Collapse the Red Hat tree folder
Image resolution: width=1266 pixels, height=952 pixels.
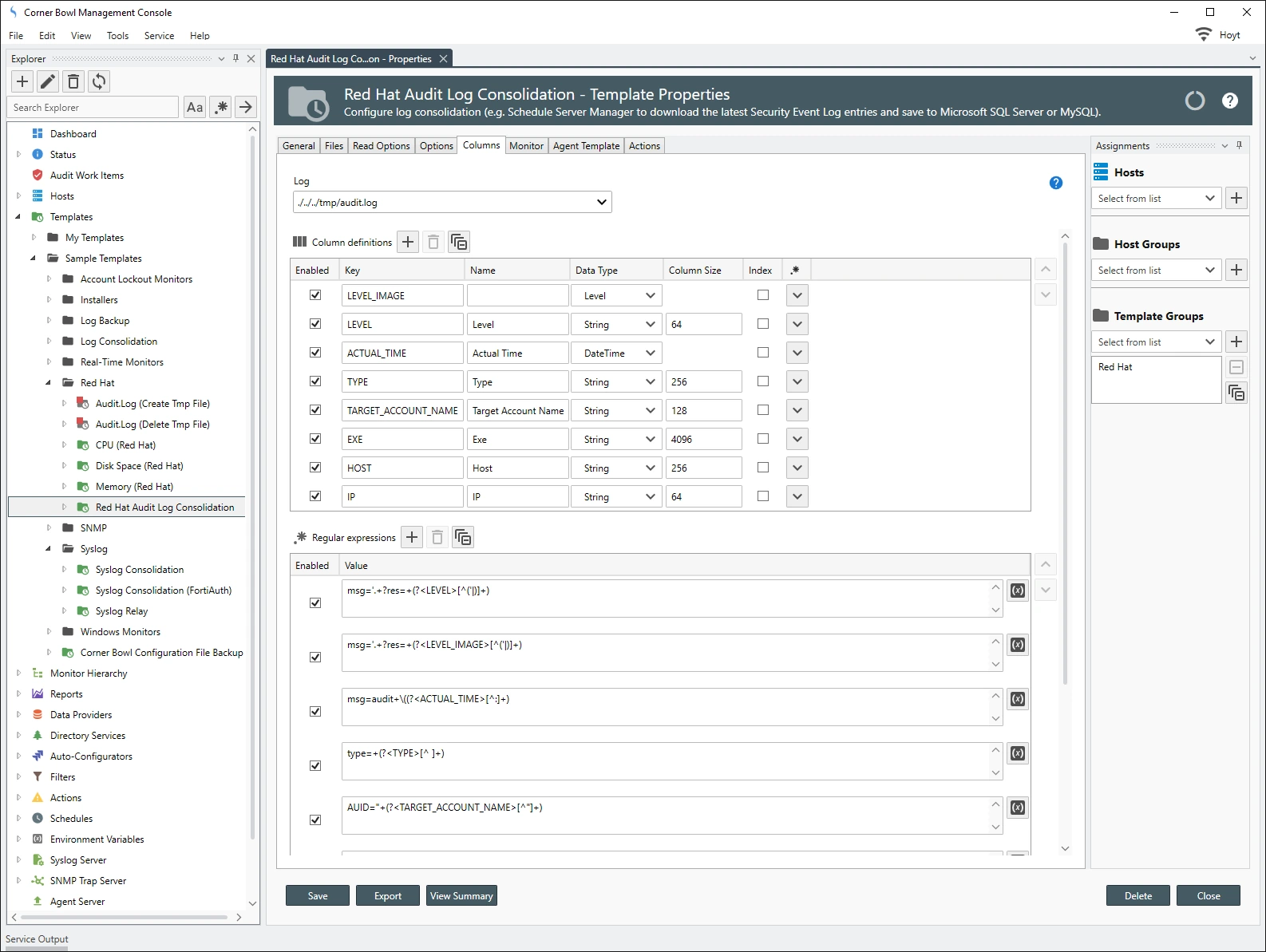click(x=49, y=383)
